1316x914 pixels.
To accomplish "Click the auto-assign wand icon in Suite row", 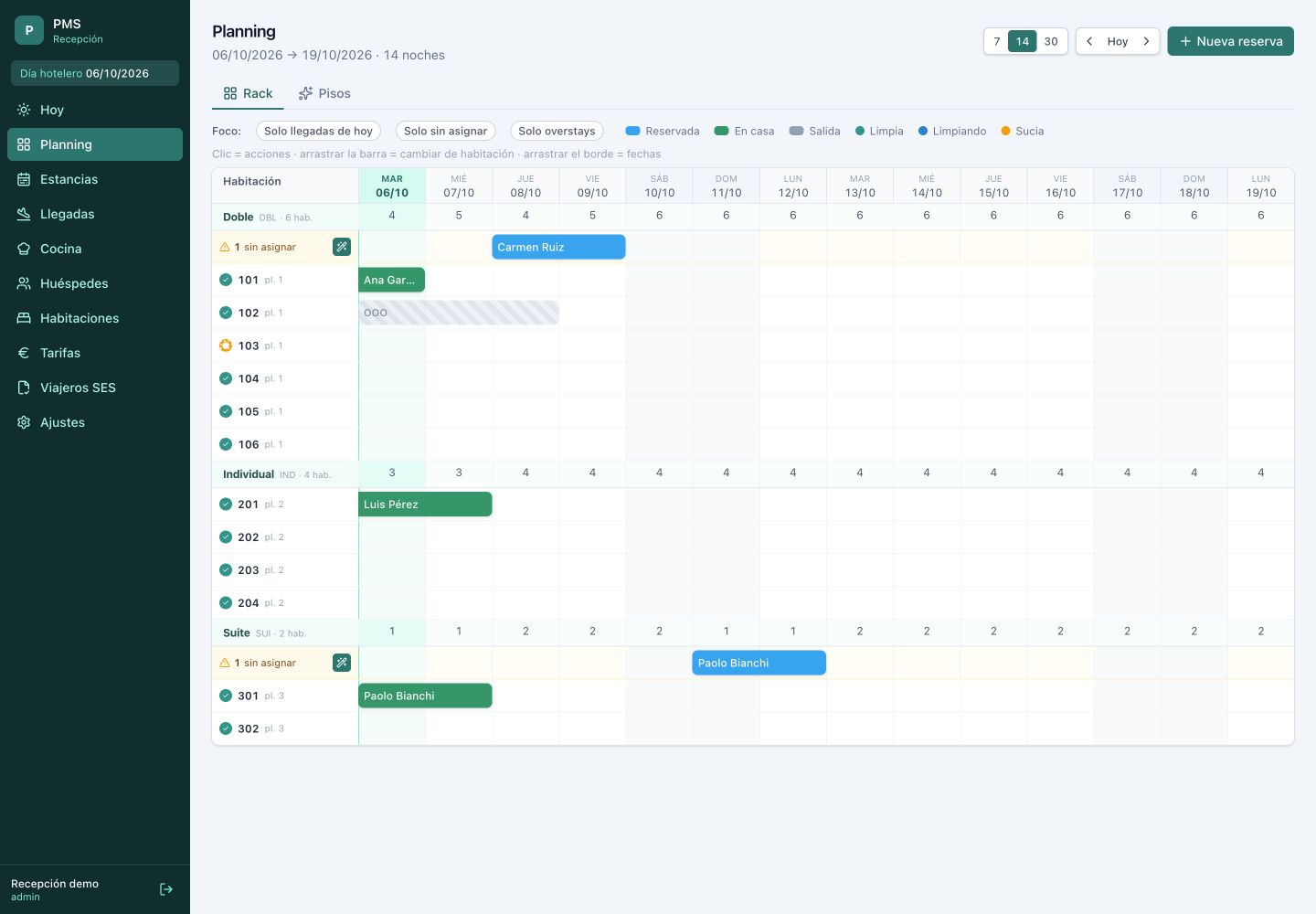I will (342, 663).
